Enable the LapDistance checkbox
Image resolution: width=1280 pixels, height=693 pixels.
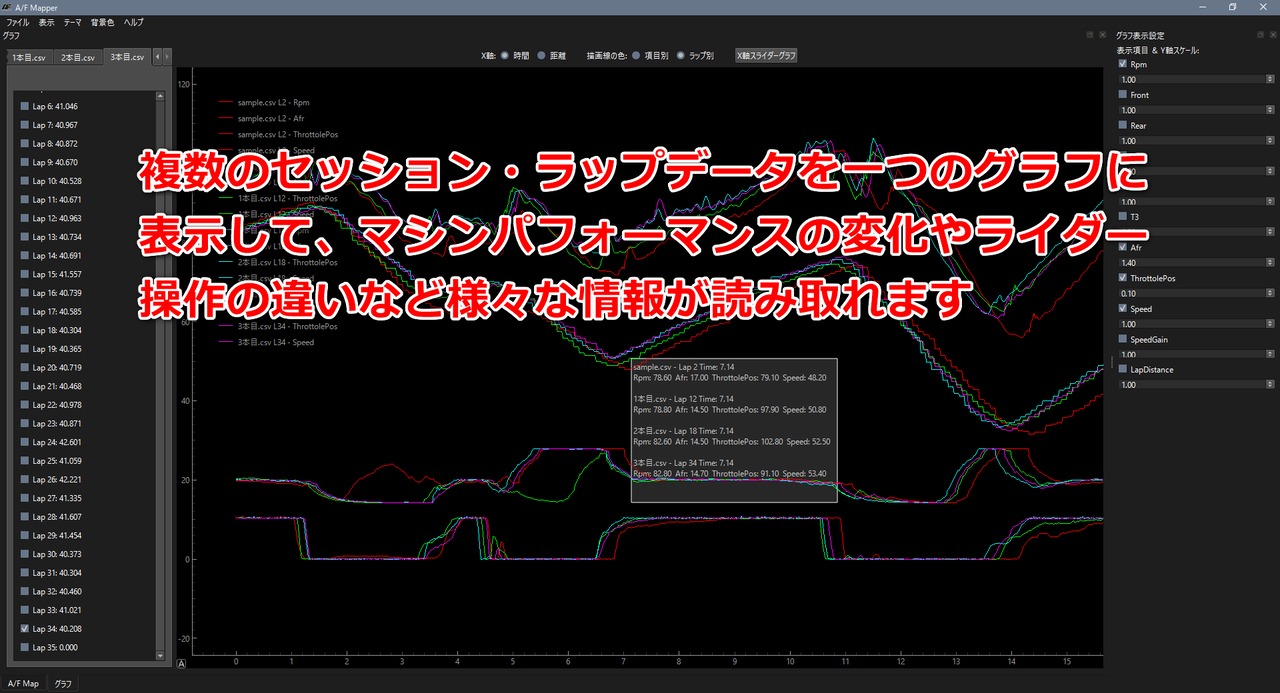(1123, 370)
